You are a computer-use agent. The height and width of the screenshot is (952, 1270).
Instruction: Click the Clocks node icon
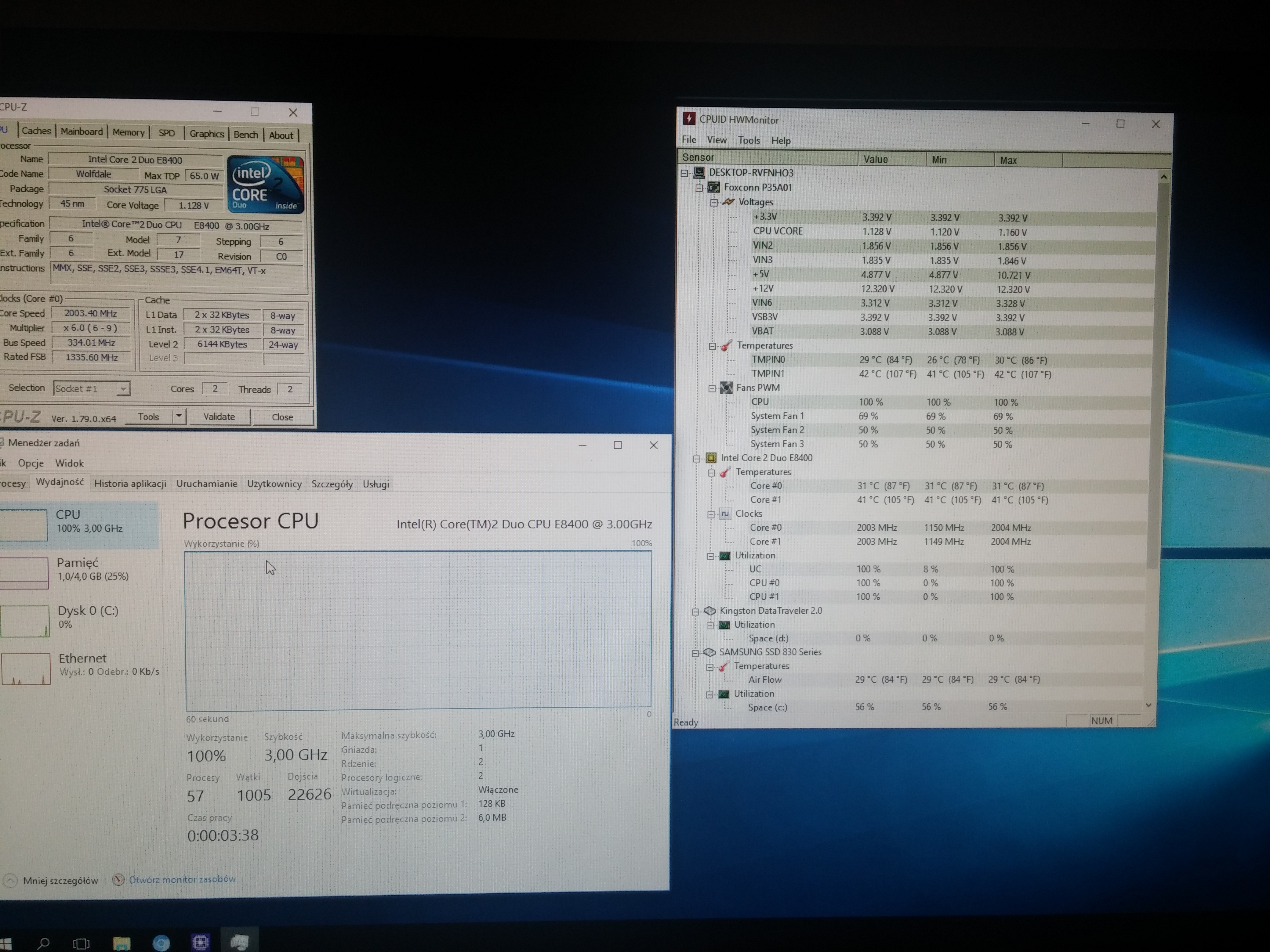[x=725, y=514]
